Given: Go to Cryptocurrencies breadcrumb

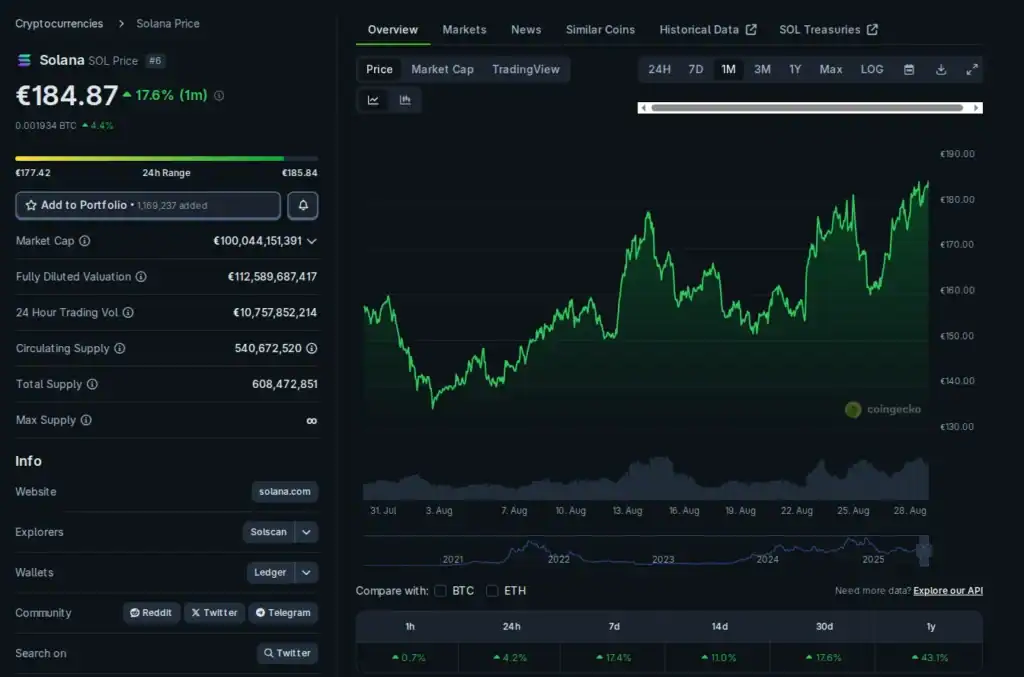Looking at the screenshot, I should click(x=59, y=24).
